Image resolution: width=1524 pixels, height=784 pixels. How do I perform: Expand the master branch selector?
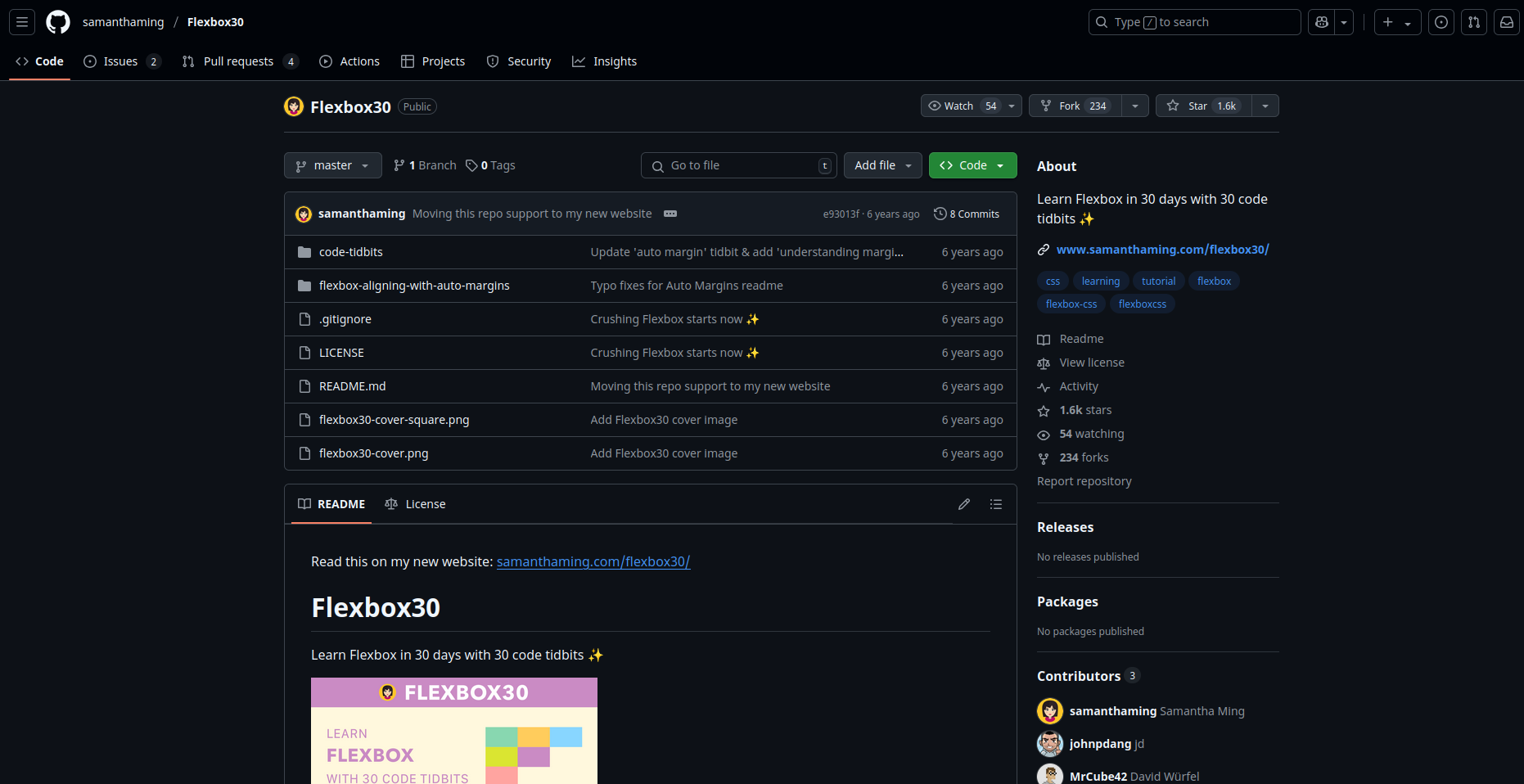[332, 165]
